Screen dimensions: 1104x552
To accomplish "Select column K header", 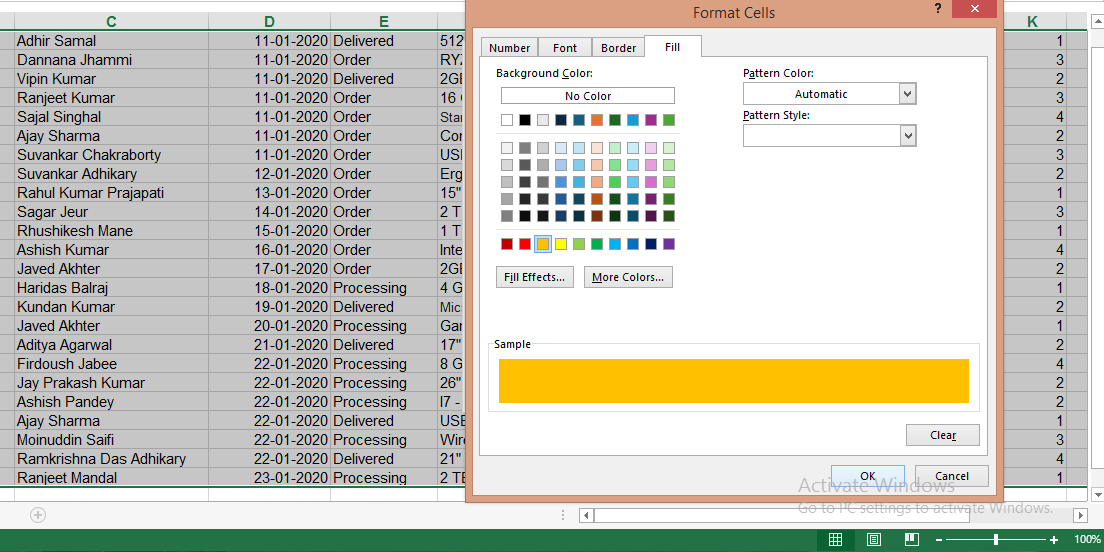I will coord(1032,22).
